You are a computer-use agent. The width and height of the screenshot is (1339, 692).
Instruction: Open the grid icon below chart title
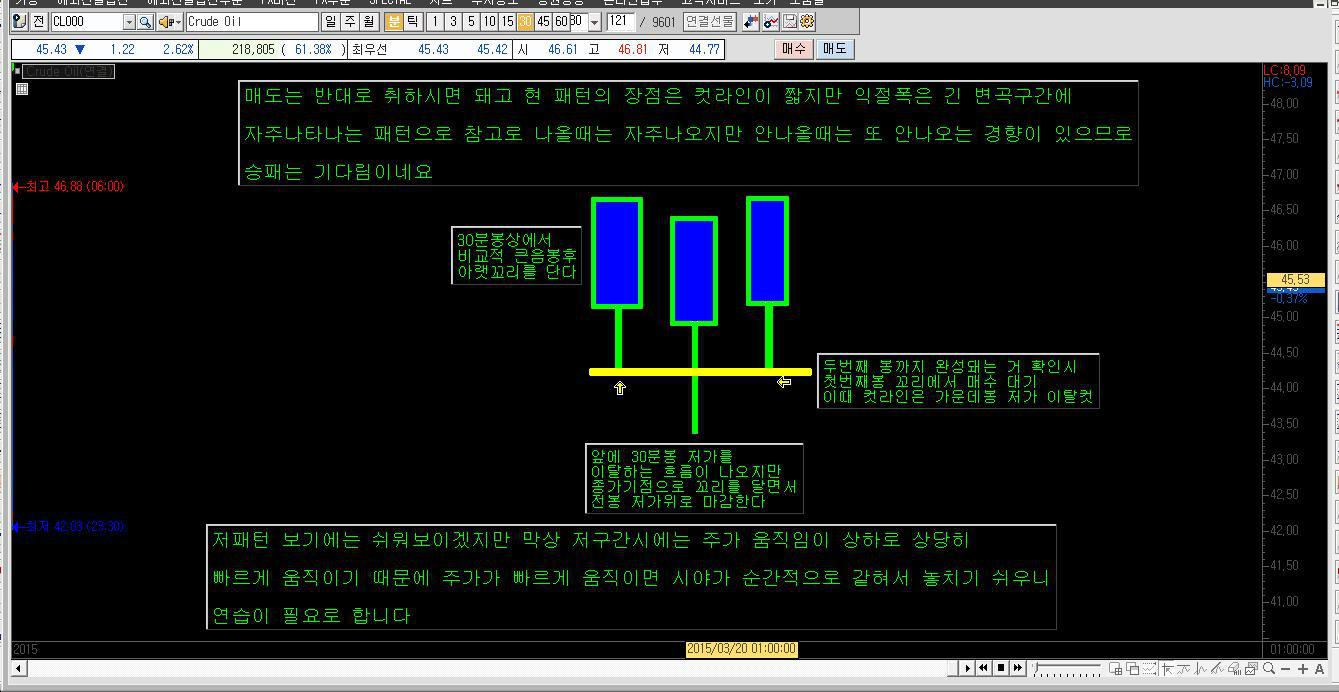click(x=22, y=89)
